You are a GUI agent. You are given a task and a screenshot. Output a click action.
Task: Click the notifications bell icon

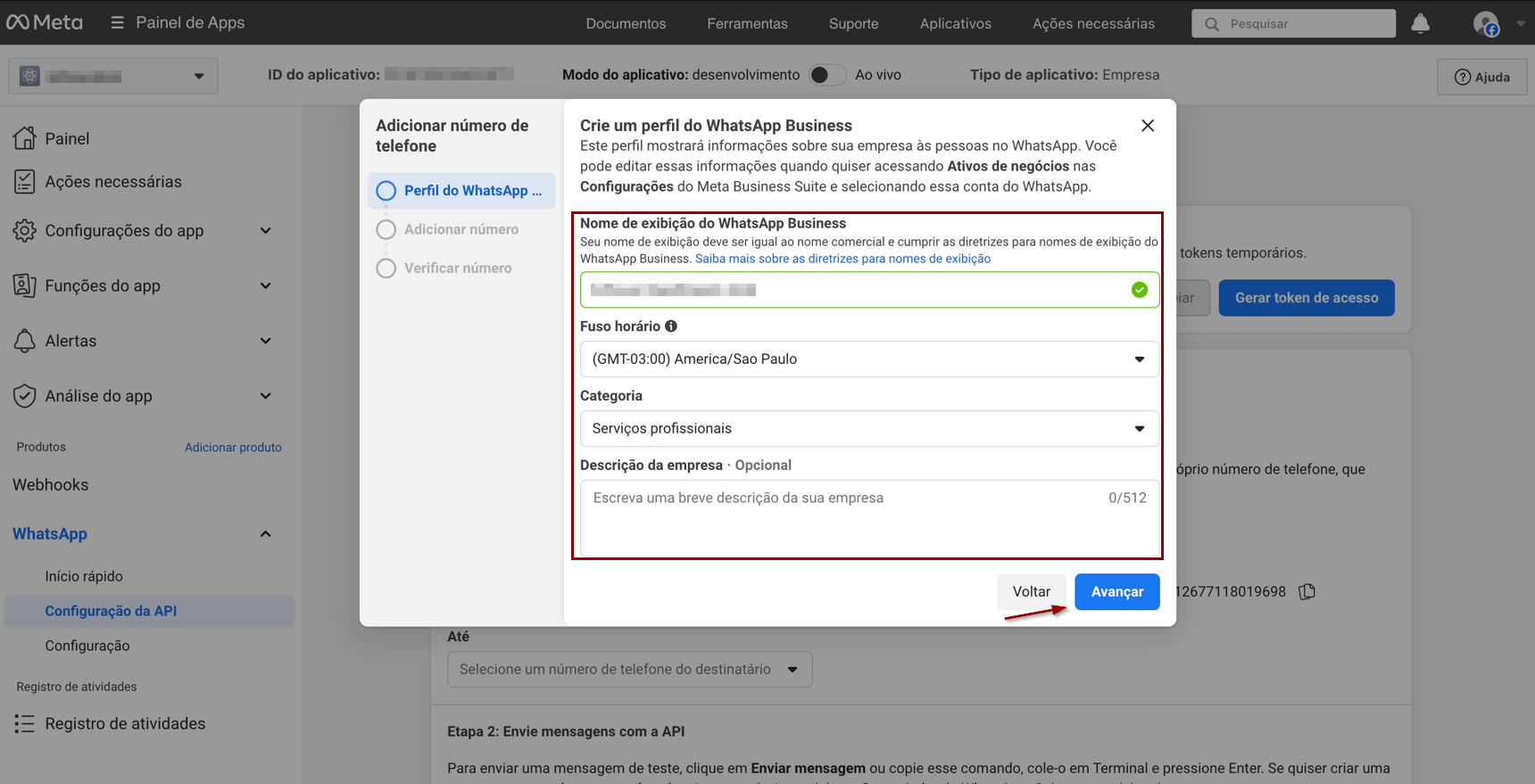pos(1420,24)
